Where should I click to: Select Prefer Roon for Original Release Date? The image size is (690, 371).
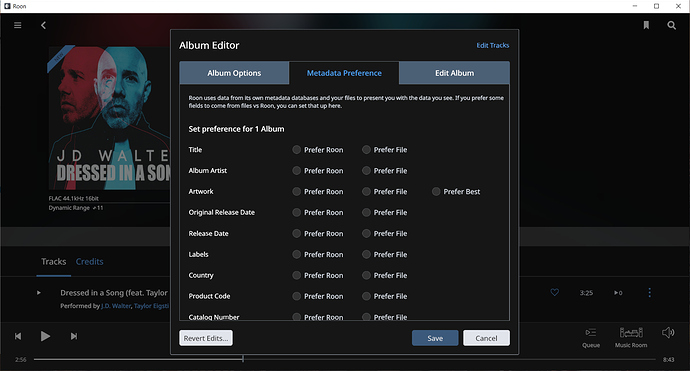tap(297, 212)
